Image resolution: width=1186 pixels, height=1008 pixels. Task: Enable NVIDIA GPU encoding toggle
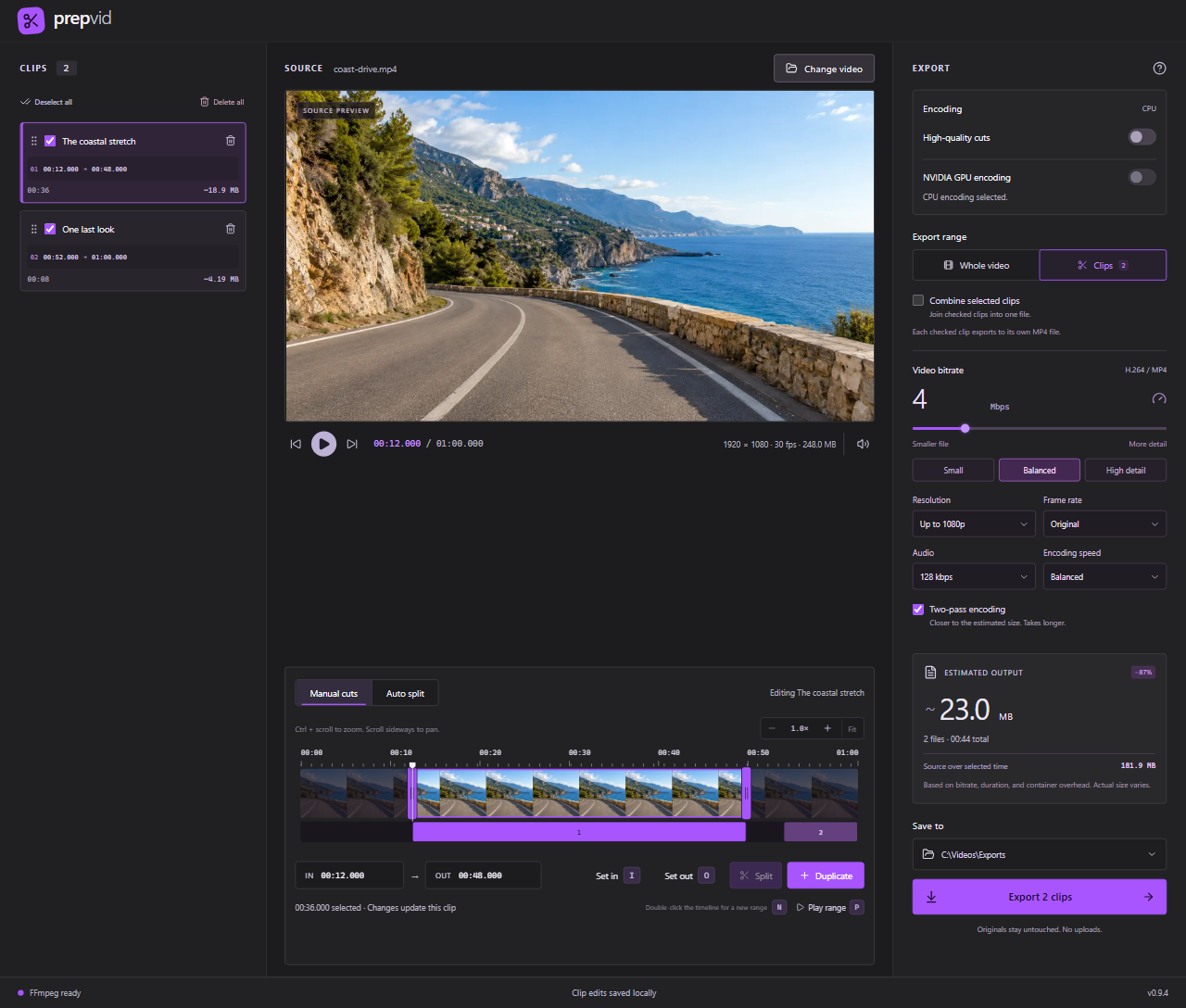(x=1142, y=177)
